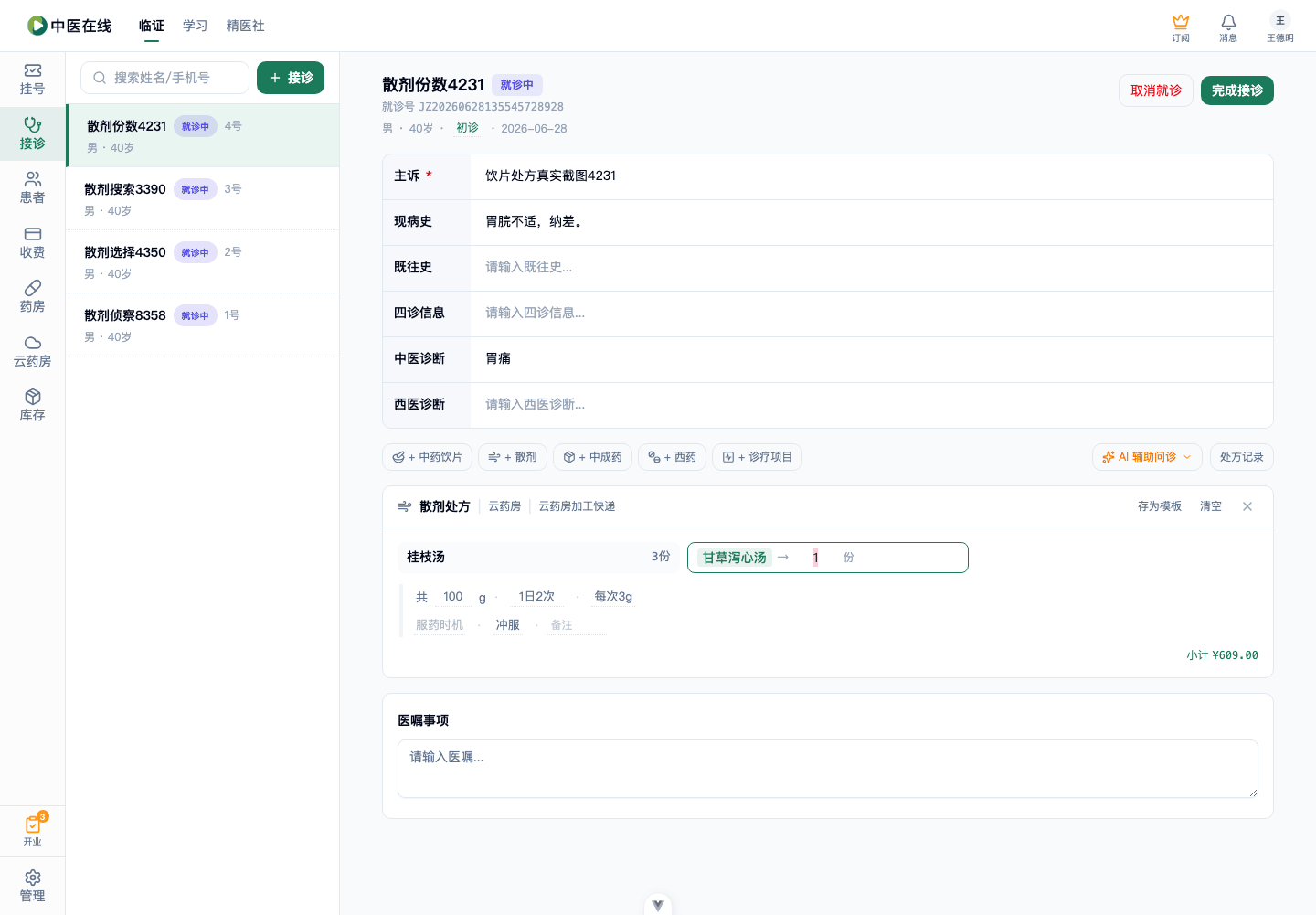Switch to the 学习 top tab
The image size is (1316, 915).
coord(196,26)
